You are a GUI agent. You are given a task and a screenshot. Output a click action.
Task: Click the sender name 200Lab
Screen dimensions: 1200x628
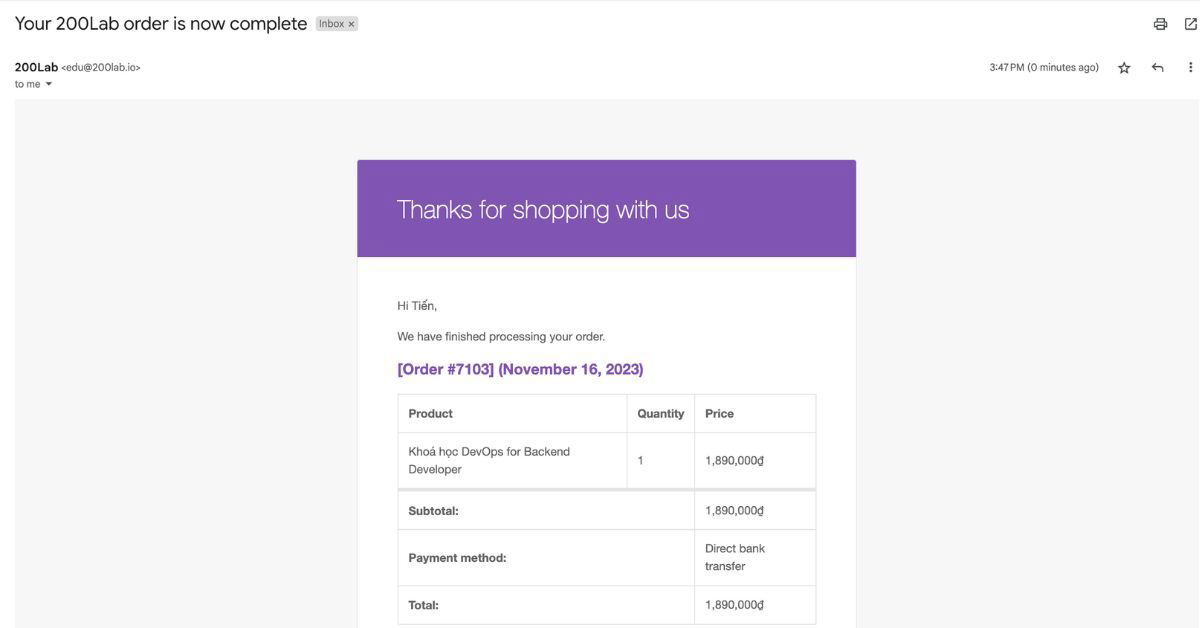point(36,67)
